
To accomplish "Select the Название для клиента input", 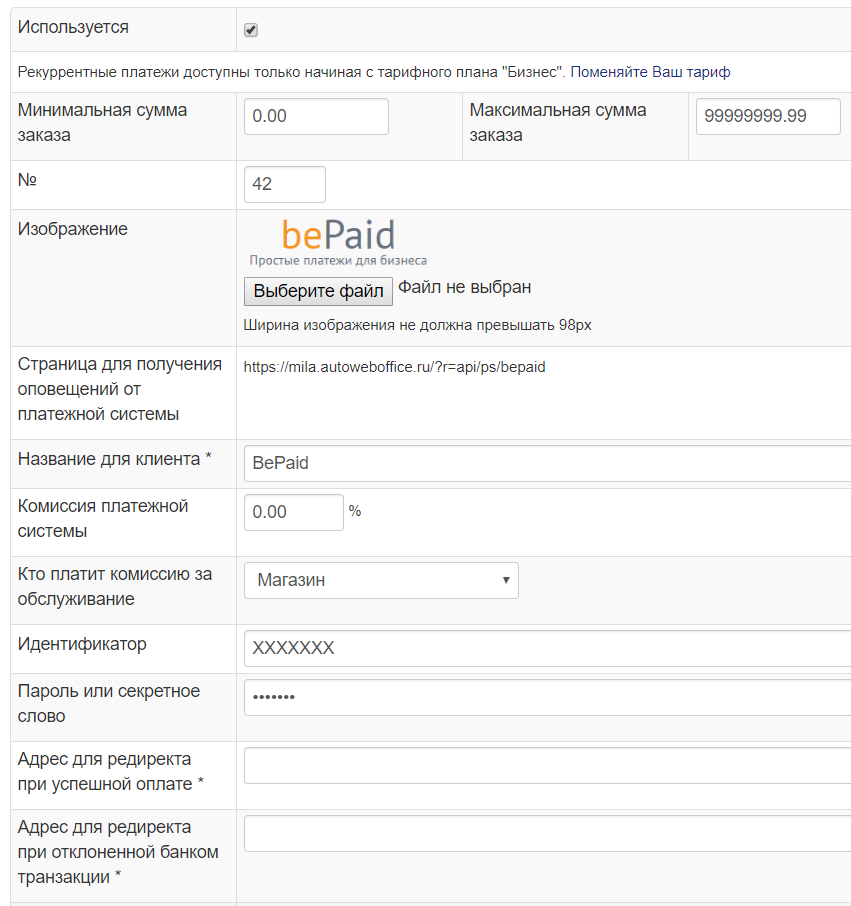I will [546, 464].
